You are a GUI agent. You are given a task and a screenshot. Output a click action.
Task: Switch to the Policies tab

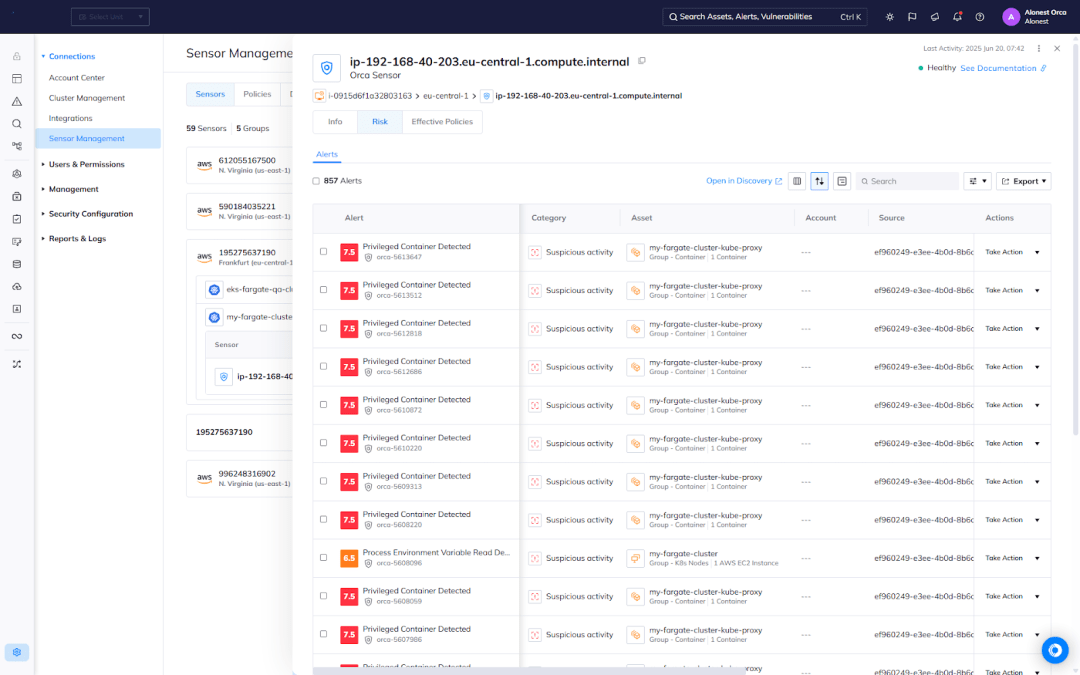click(257, 94)
